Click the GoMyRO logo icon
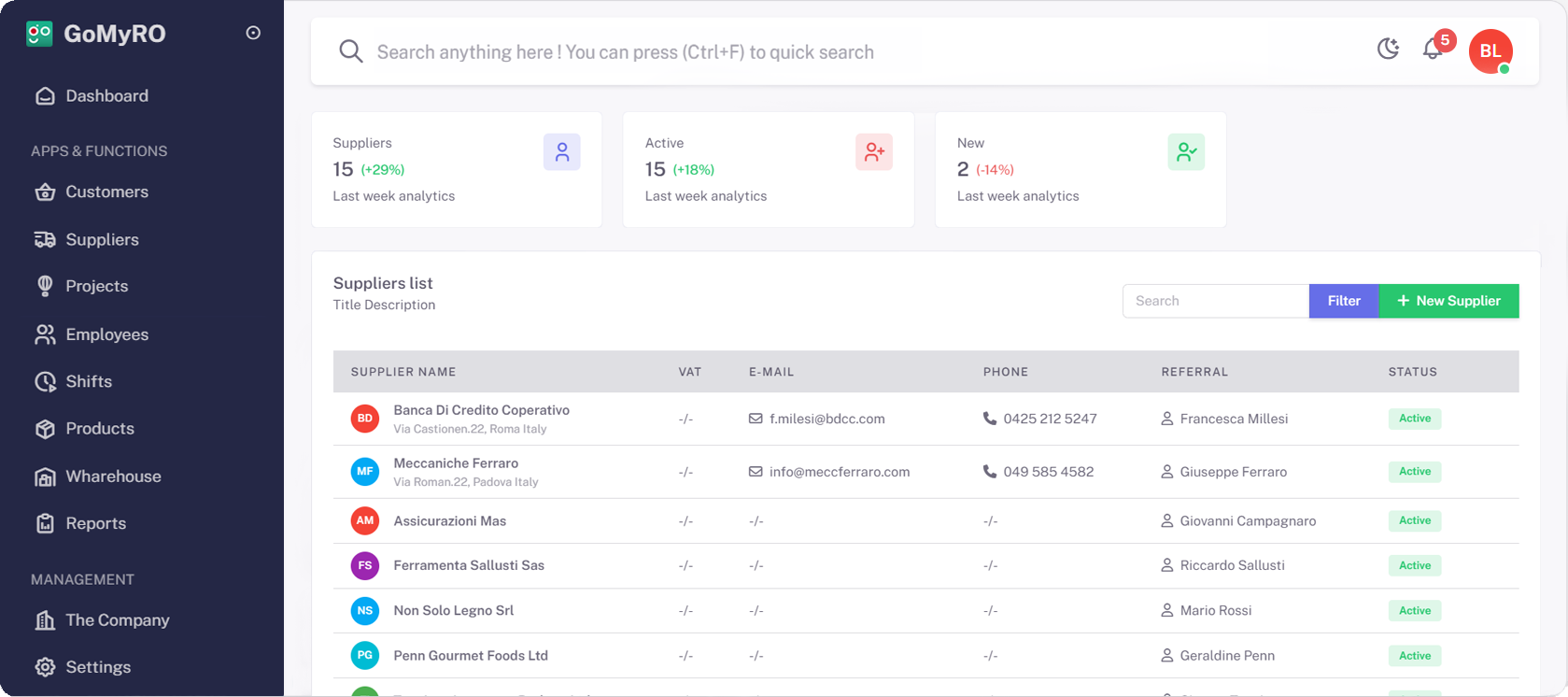Image resolution: width=1568 pixels, height=697 pixels. 39,34
